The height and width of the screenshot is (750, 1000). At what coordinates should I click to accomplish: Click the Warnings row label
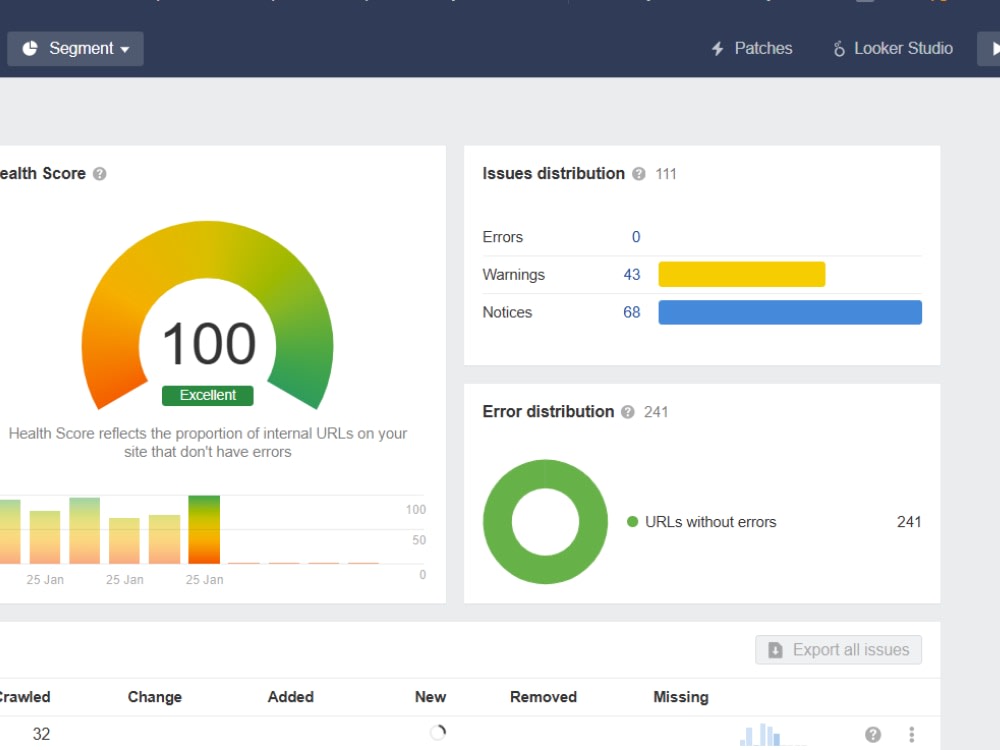pos(513,275)
